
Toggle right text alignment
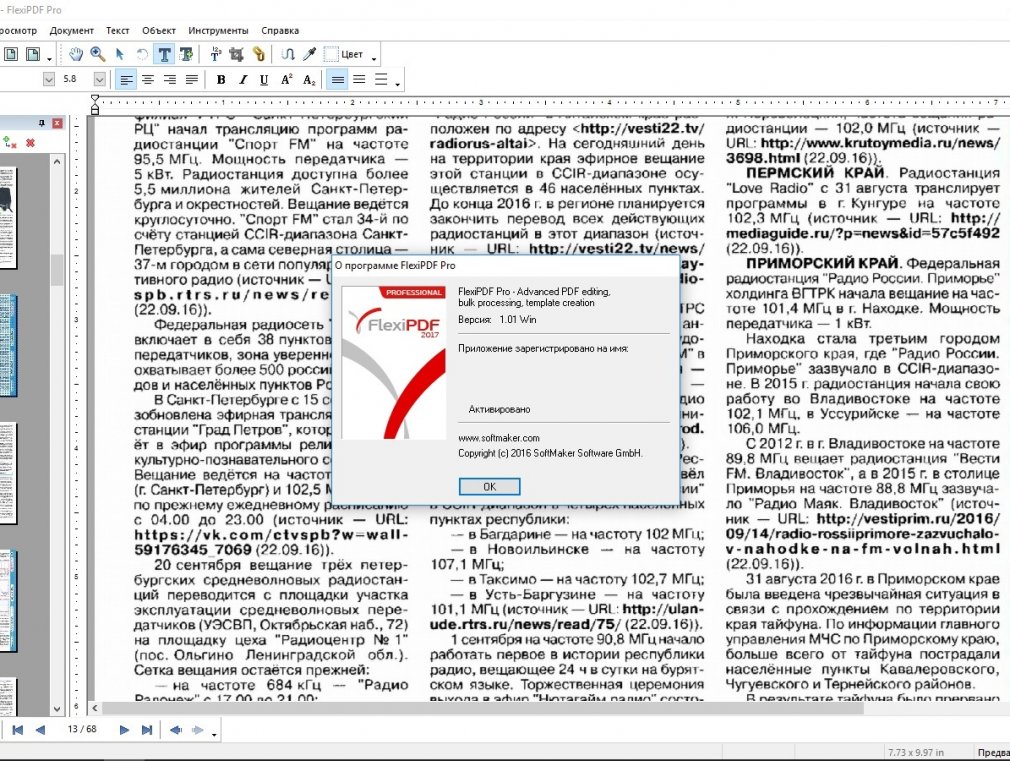(170, 80)
